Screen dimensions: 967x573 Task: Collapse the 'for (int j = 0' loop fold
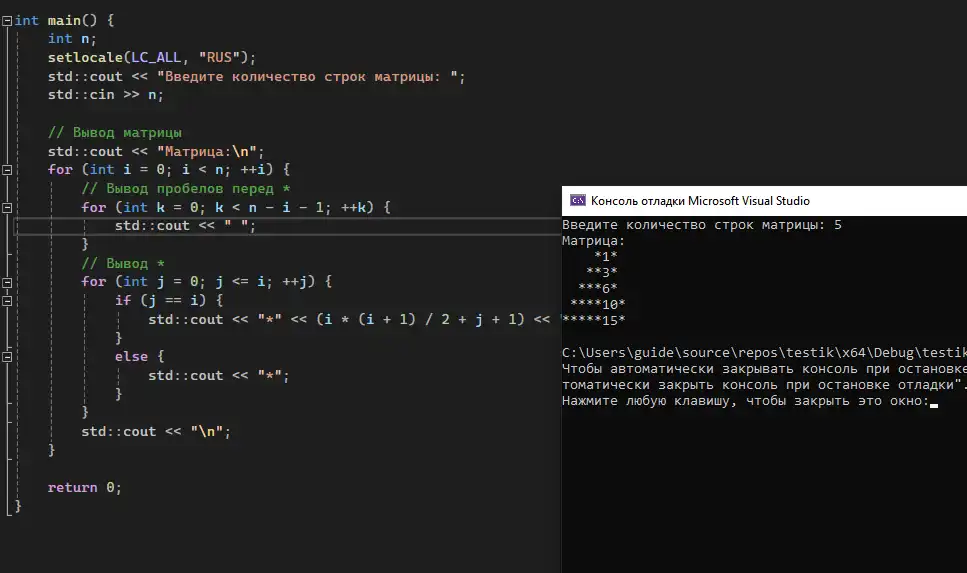[x=7, y=282]
